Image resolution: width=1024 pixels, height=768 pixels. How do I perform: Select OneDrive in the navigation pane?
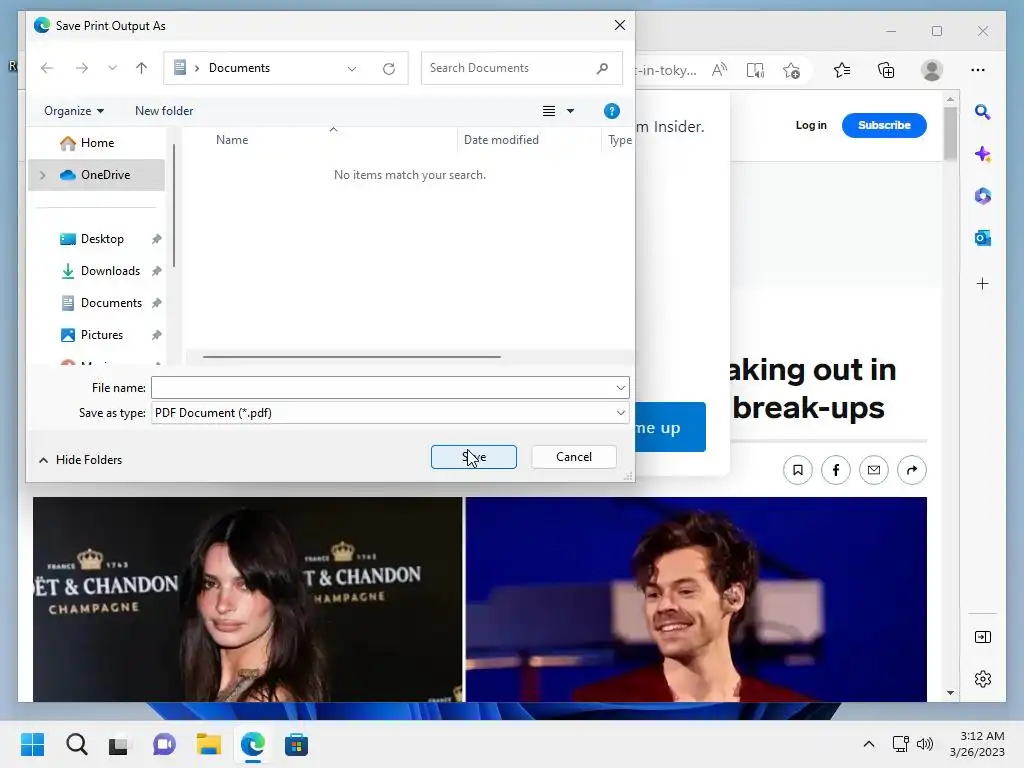click(x=96, y=175)
